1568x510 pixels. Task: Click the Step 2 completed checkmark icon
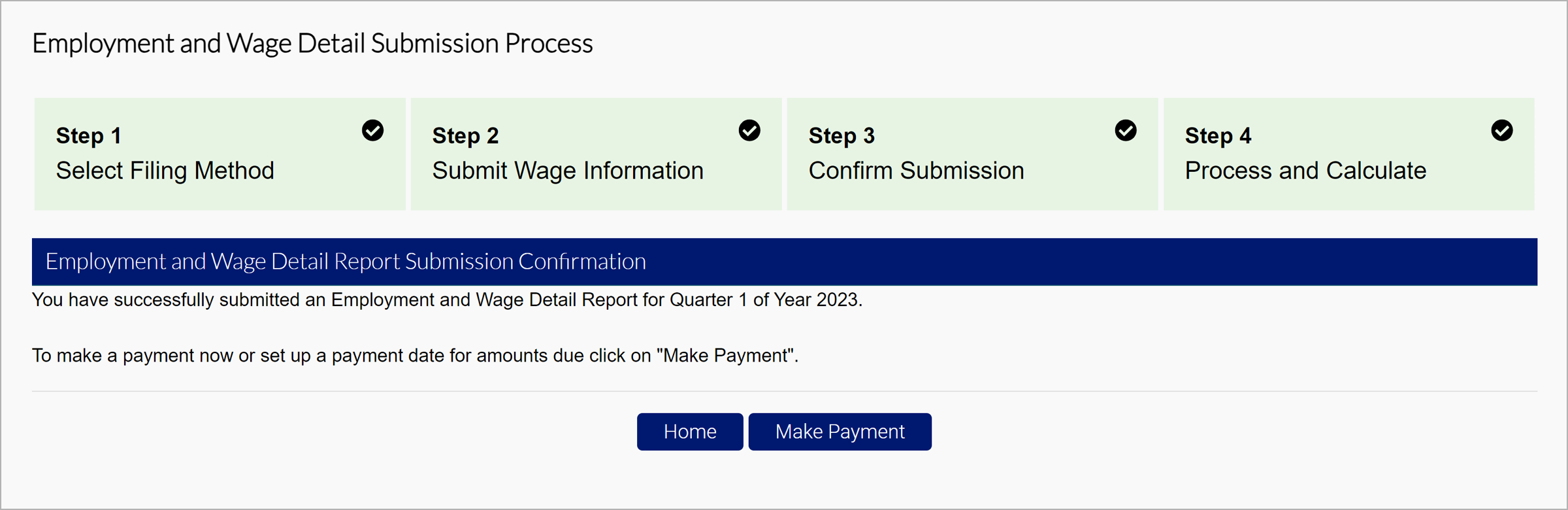tap(749, 131)
